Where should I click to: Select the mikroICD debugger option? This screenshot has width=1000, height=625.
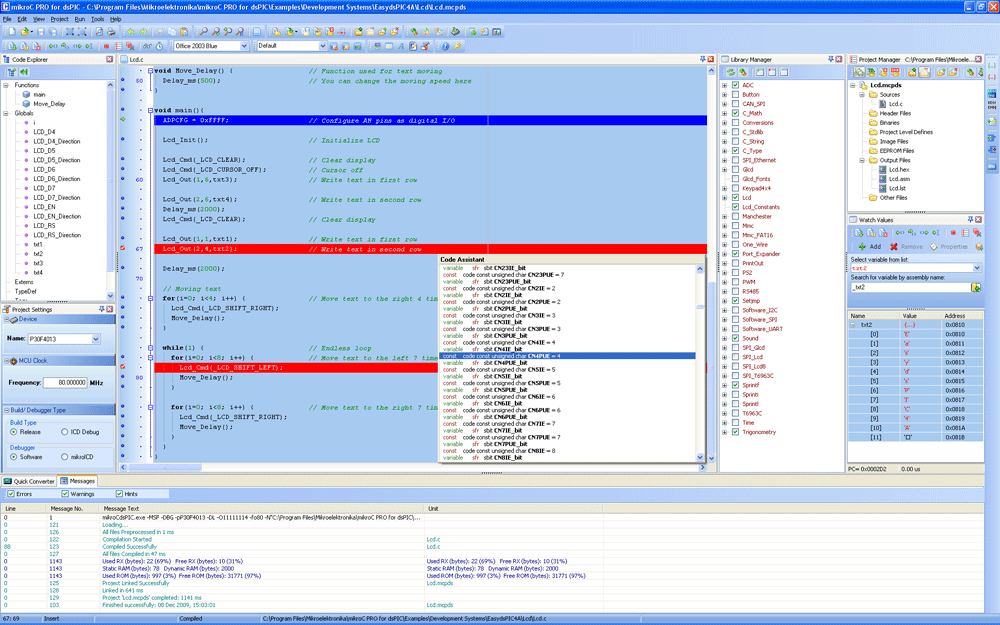pyautogui.click(x=64, y=457)
